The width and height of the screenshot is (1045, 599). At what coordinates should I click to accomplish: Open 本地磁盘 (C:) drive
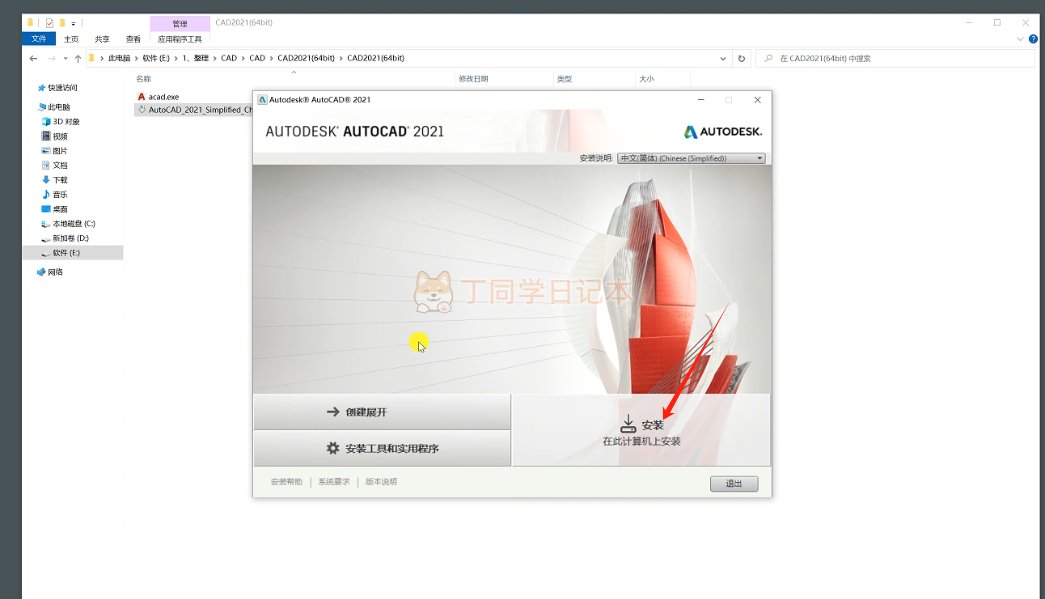point(73,224)
